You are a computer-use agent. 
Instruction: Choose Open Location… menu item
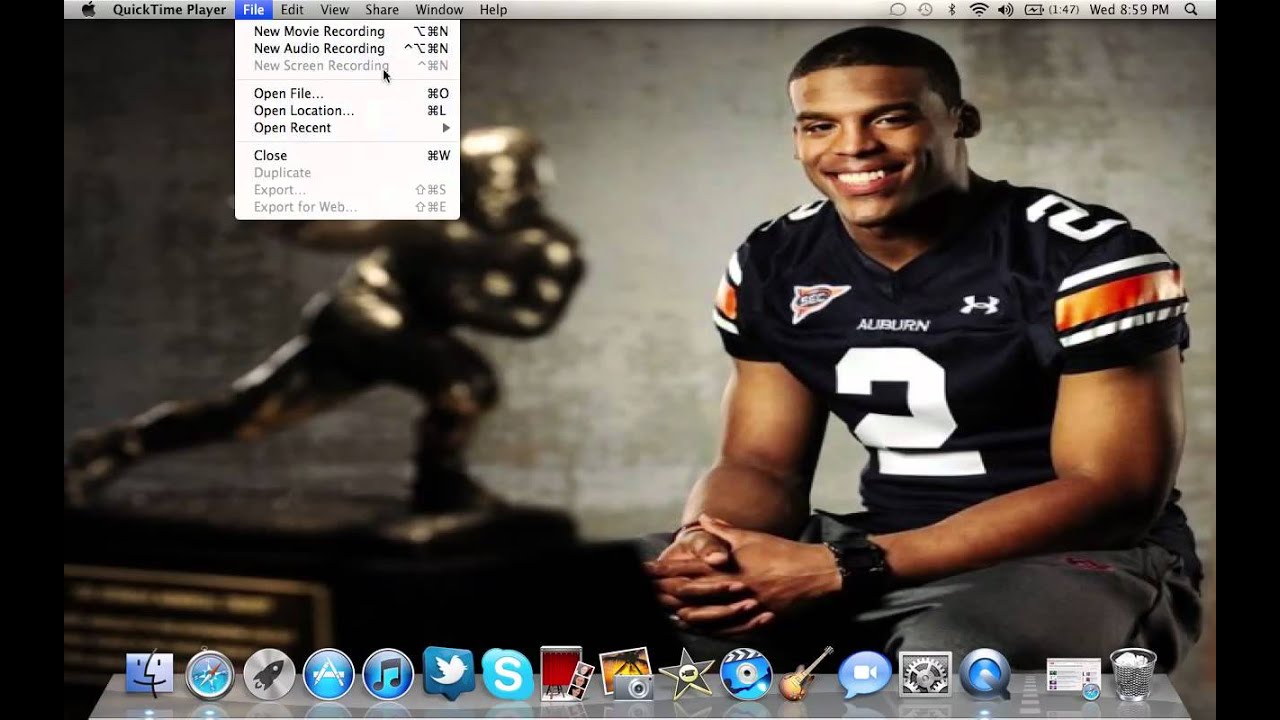347,110
